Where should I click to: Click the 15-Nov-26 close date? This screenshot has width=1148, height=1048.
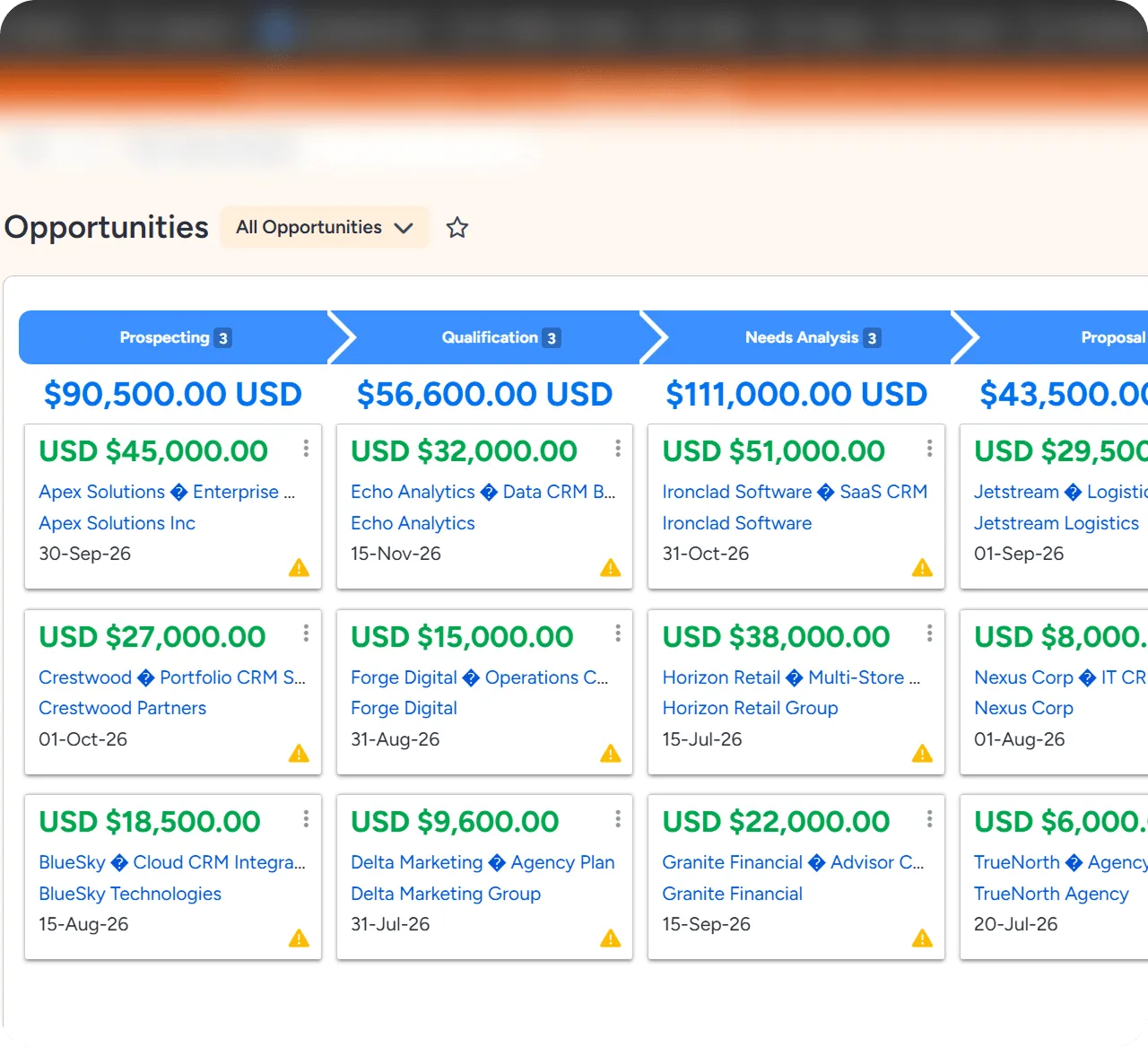point(396,554)
